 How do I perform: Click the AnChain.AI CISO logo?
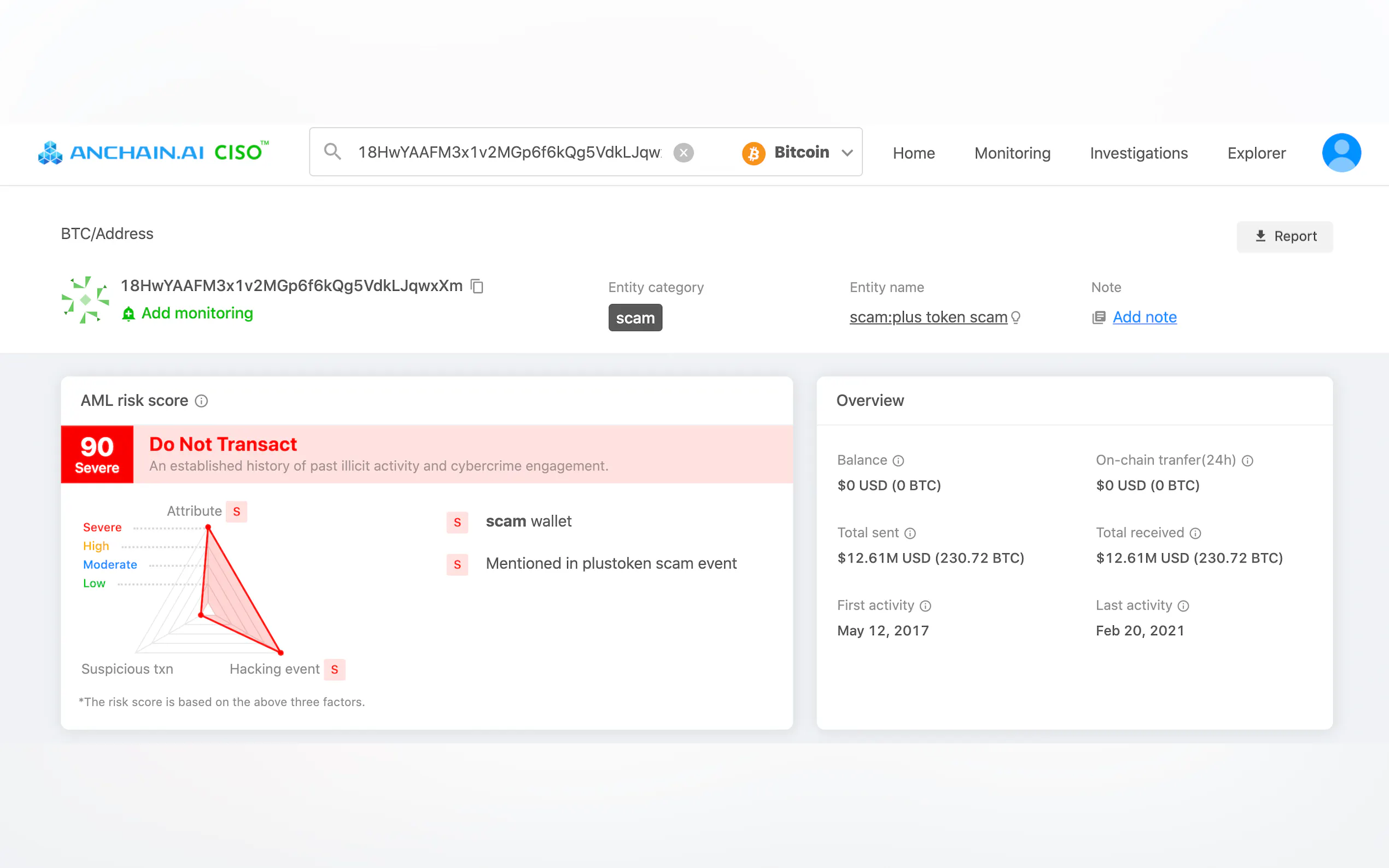click(x=153, y=152)
